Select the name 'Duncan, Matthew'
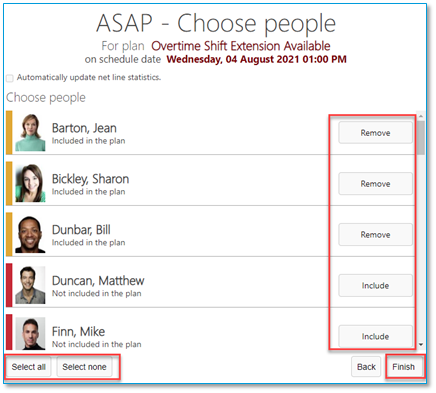Screen dimensions: 436x393 98,281
